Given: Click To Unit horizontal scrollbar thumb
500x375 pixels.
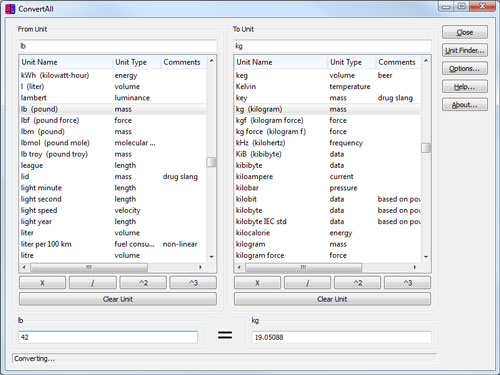Looking at the screenshot, I should pos(304,267).
